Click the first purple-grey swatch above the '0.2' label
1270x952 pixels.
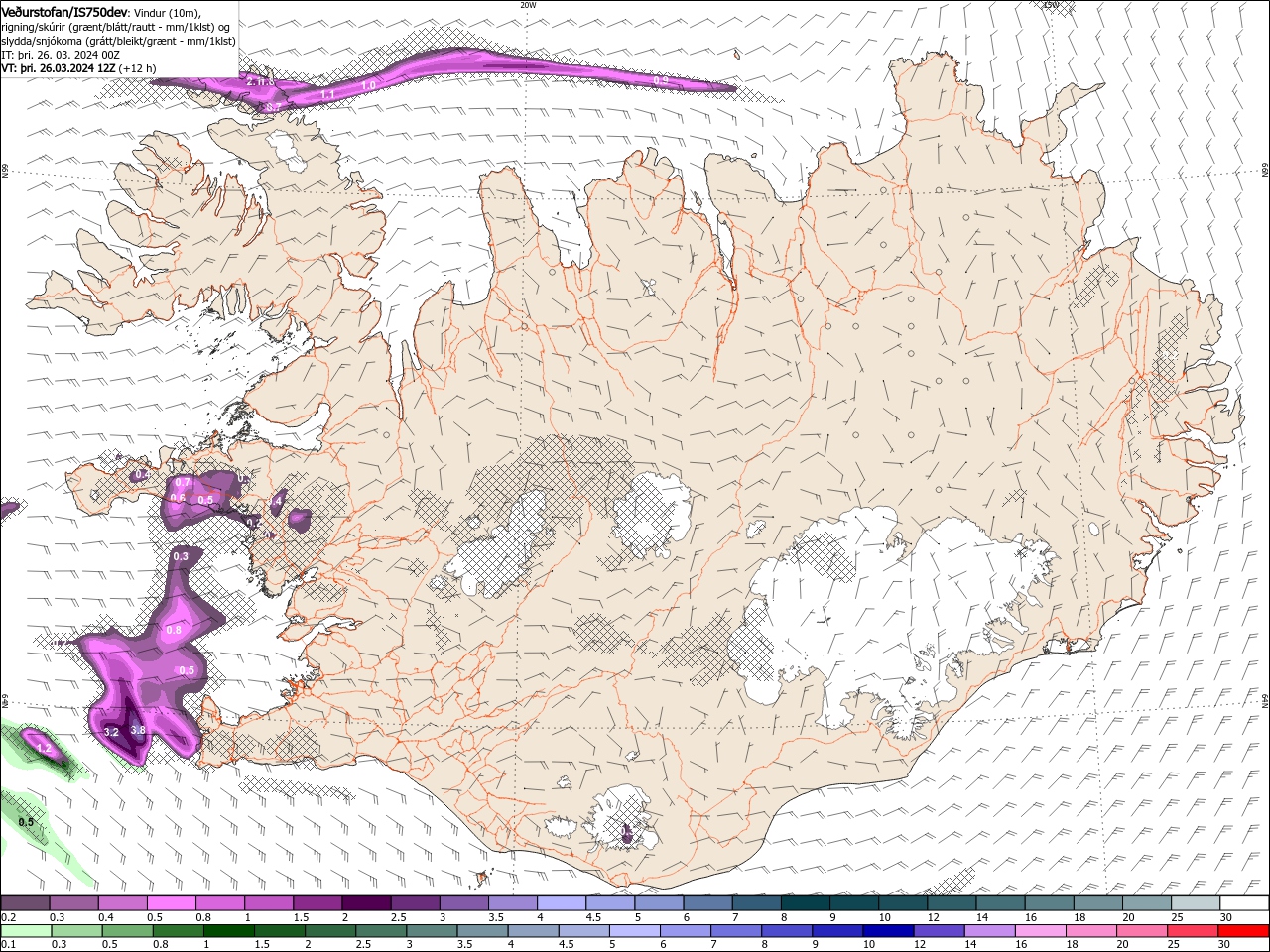click(x=25, y=903)
